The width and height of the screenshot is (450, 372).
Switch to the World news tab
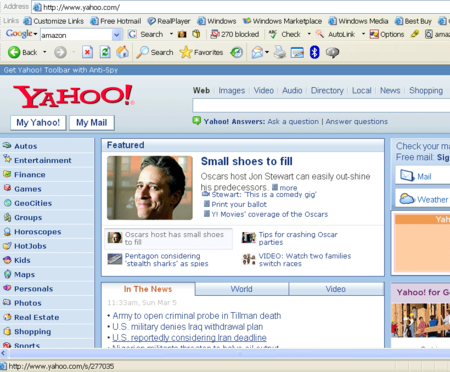242,289
